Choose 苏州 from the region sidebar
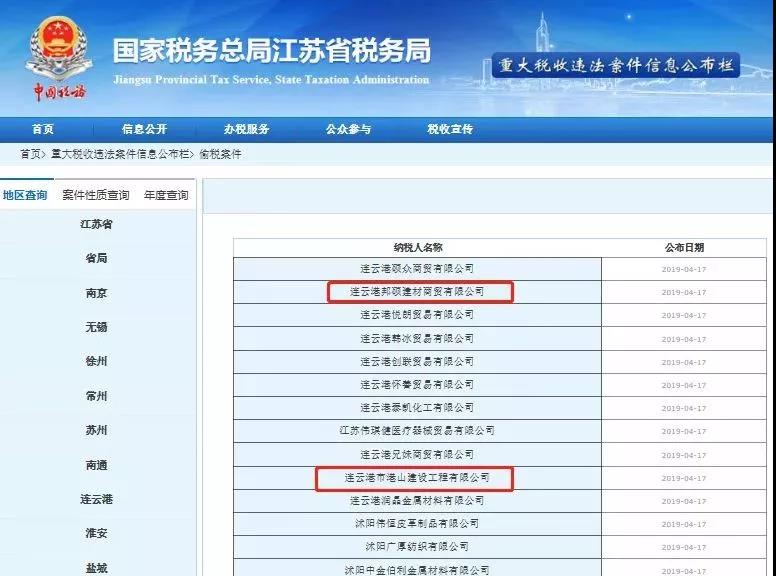Screen dimensions: 776x576 96,430
